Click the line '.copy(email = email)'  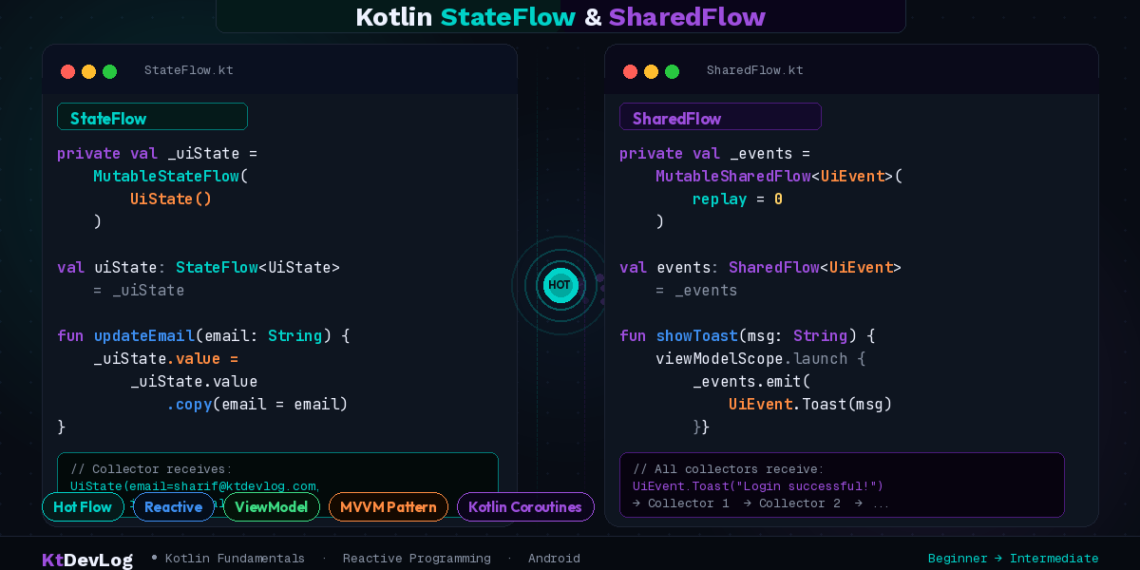click(x=257, y=404)
